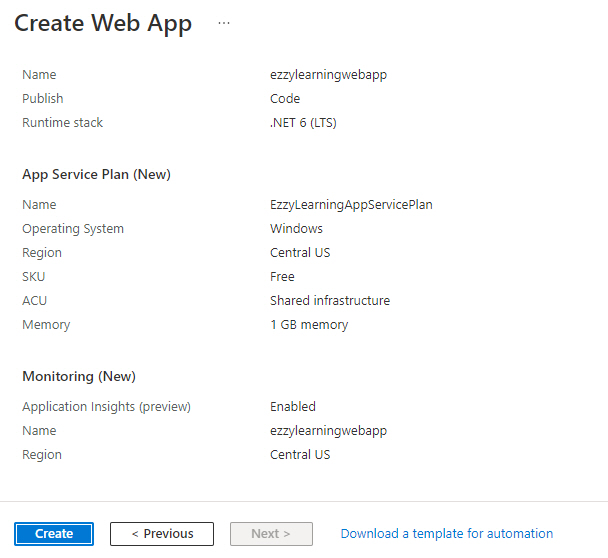Click the Monitoring (New) heading
This screenshot has width=608, height=558.
click(79, 377)
